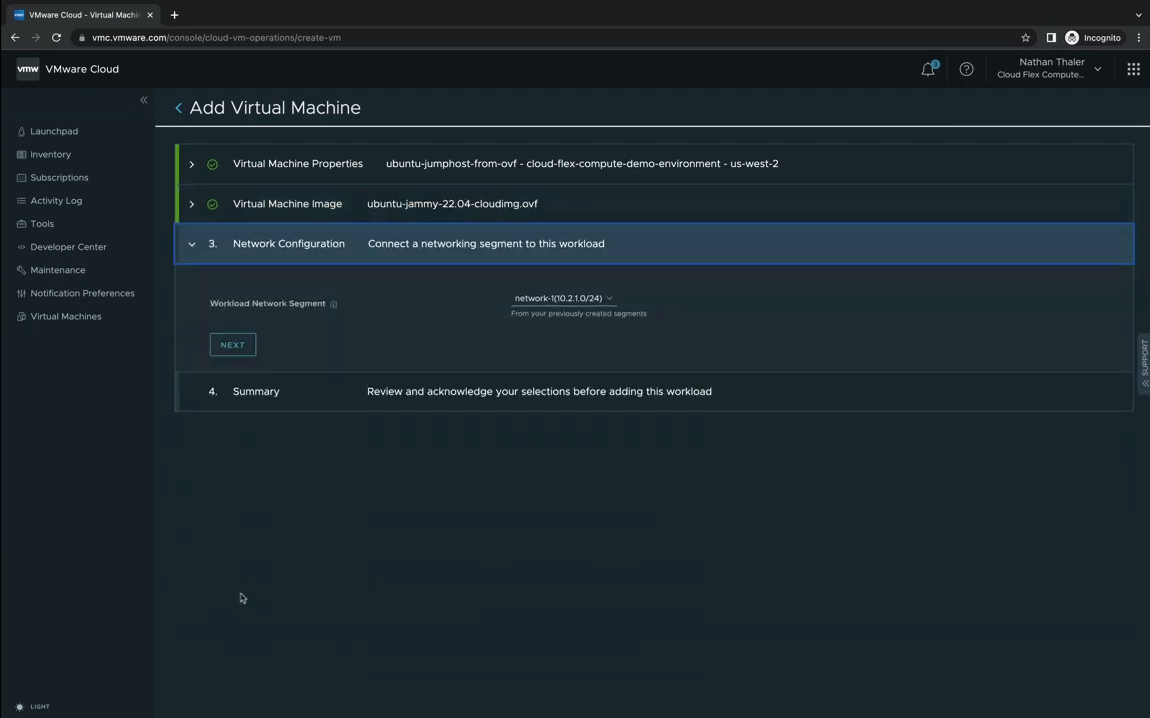1150x718 pixels.
Task: Click the browser address bar URL
Action: 216,37
